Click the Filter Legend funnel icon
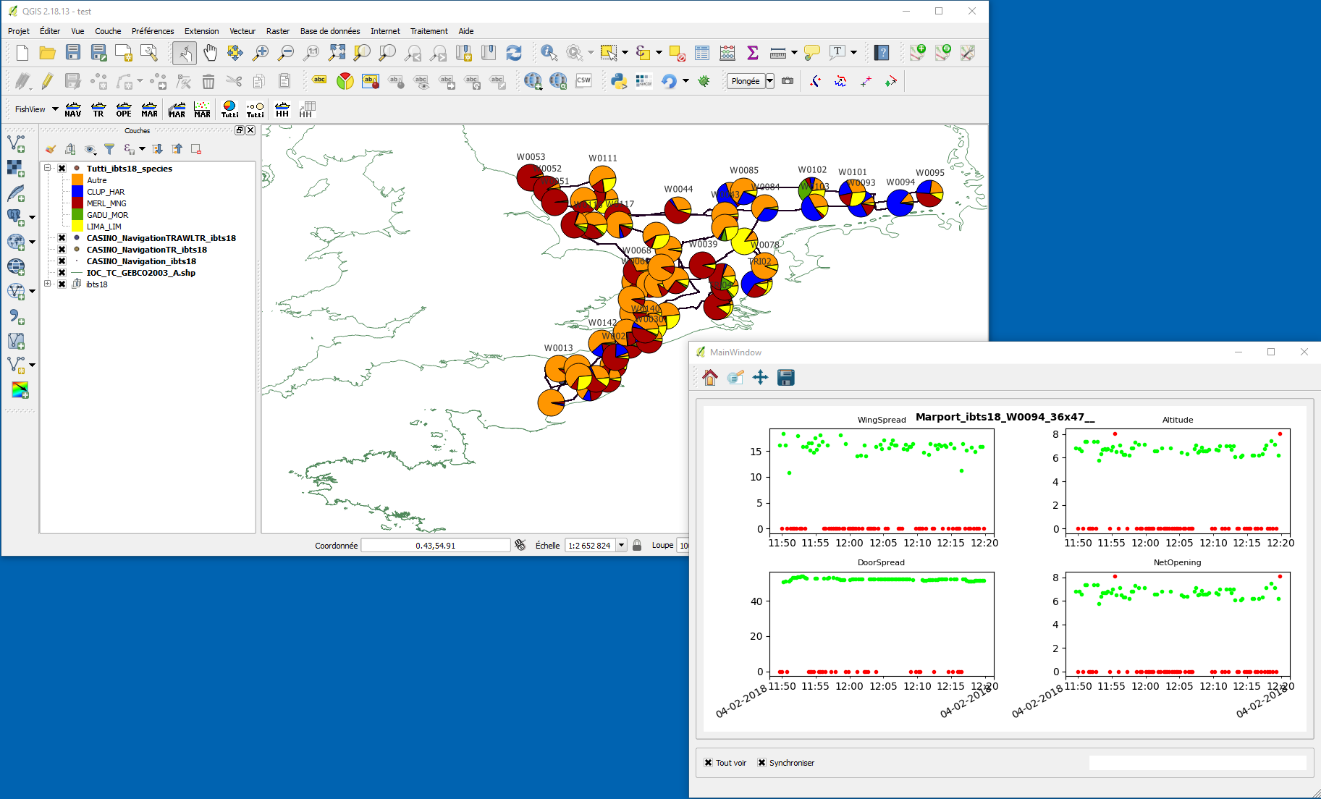 pos(109,149)
